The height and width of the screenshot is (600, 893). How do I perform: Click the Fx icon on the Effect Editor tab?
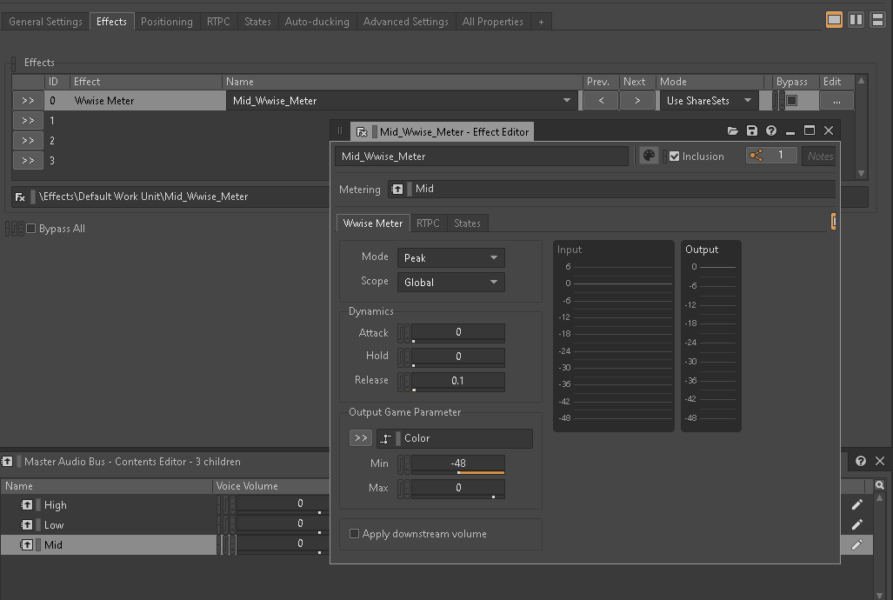362,132
